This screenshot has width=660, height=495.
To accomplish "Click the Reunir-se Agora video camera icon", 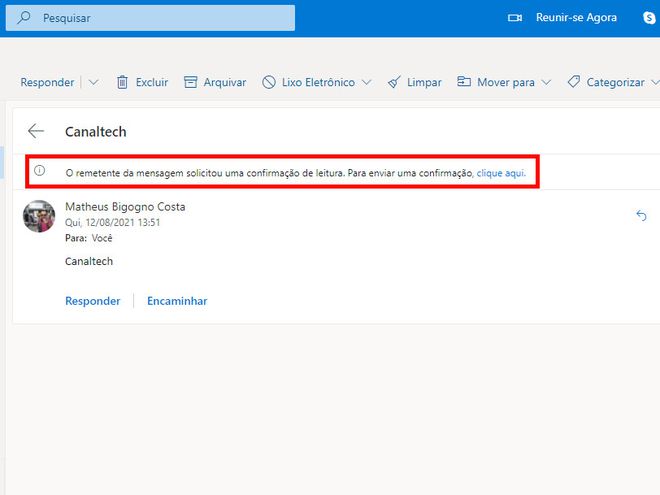I will pos(514,18).
